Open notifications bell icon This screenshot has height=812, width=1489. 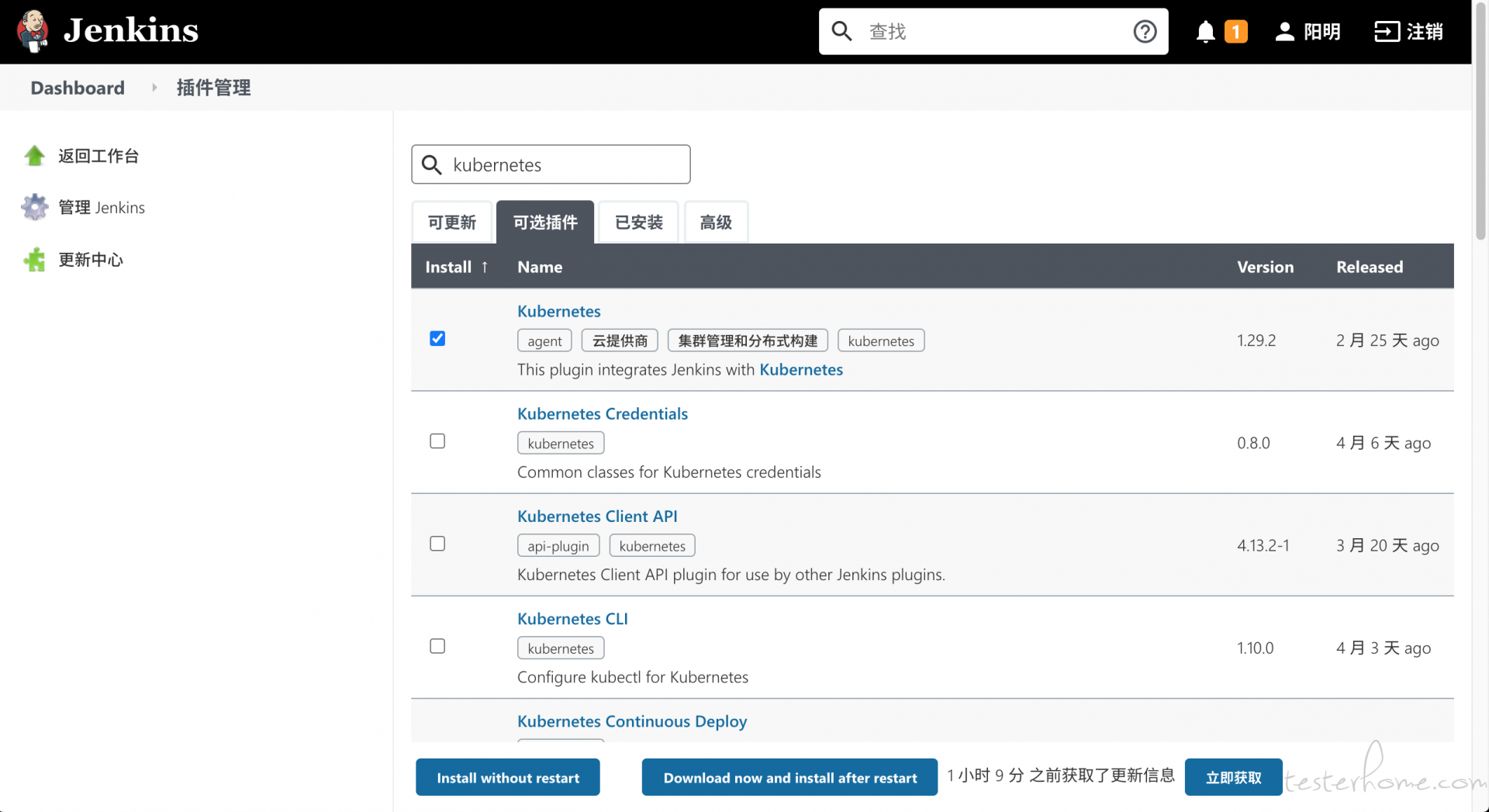[x=1205, y=32]
